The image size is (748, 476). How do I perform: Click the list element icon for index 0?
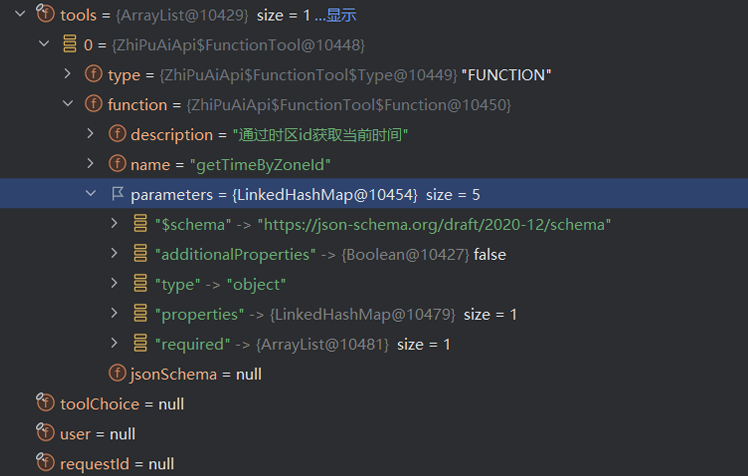[x=69, y=45]
